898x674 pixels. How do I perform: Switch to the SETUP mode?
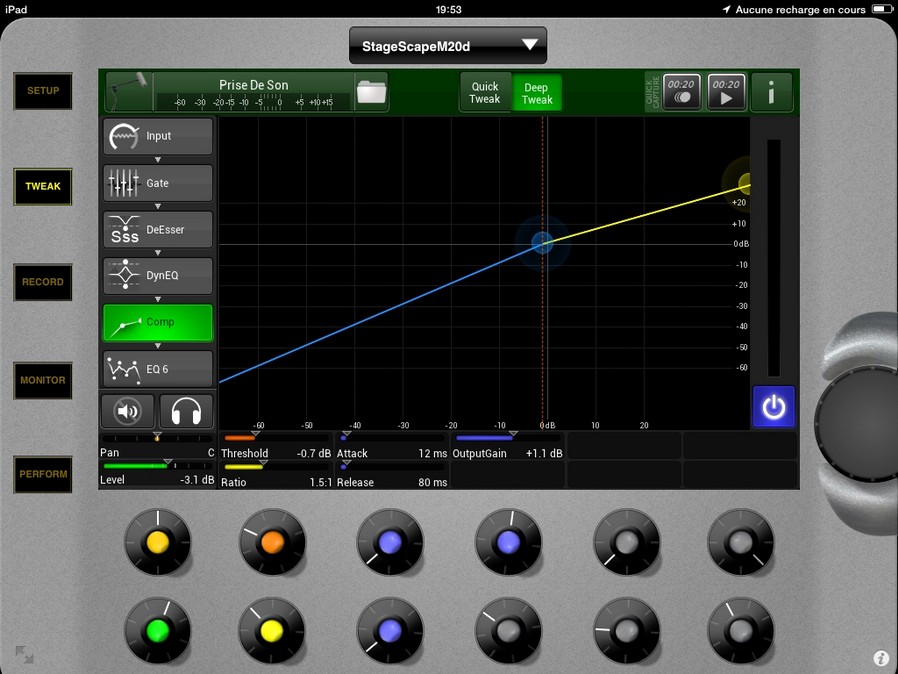click(x=43, y=91)
